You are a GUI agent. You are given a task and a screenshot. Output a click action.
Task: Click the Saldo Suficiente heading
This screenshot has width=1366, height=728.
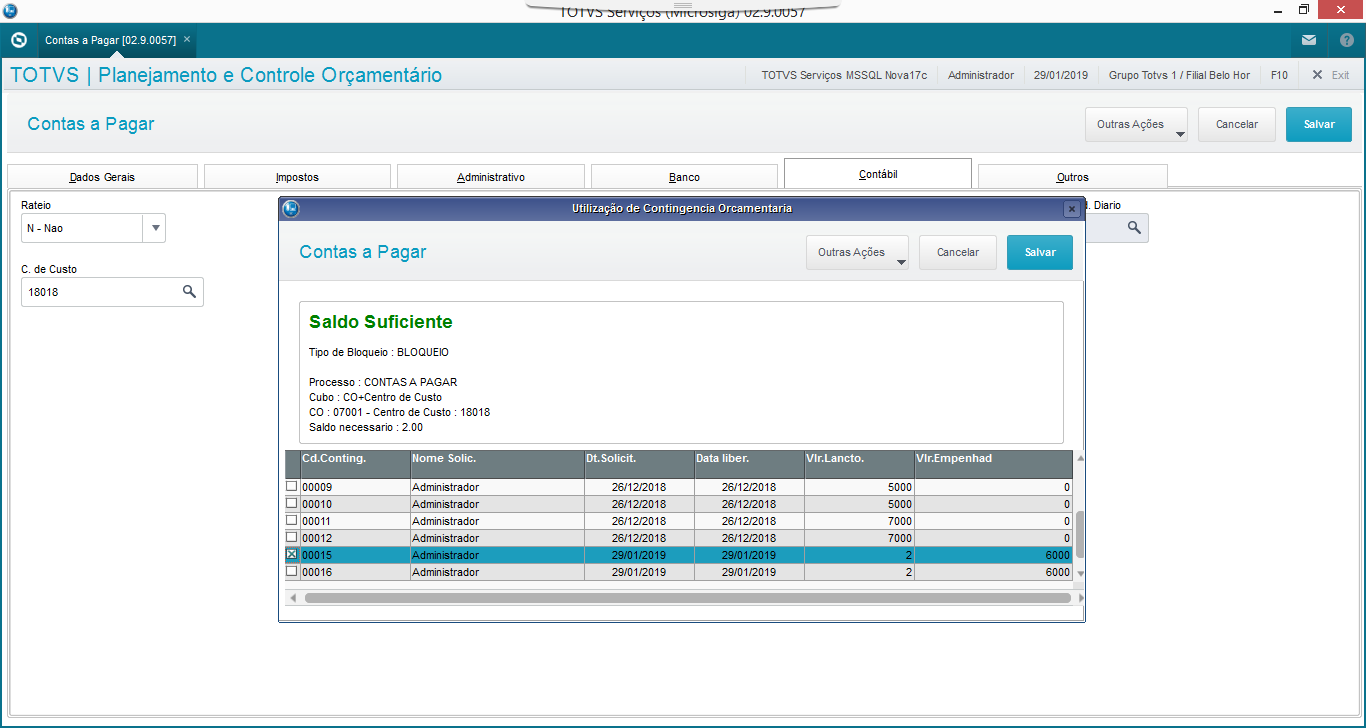[x=381, y=322]
